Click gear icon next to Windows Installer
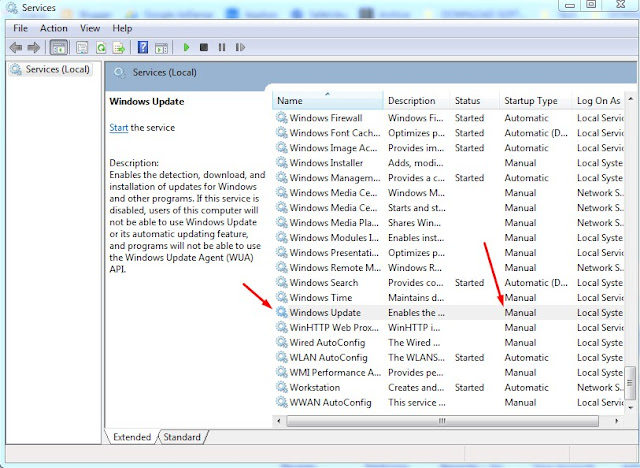The height and width of the screenshot is (468, 640). tap(282, 162)
